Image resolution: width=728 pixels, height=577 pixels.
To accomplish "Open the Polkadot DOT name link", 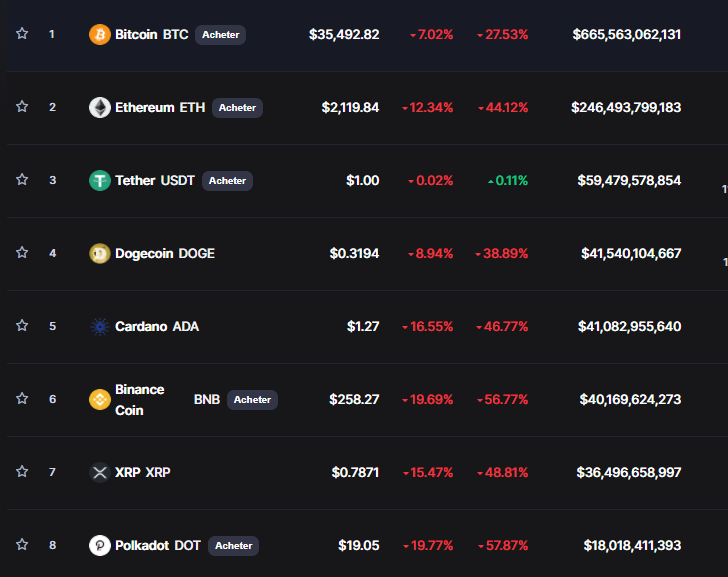I will [158, 545].
